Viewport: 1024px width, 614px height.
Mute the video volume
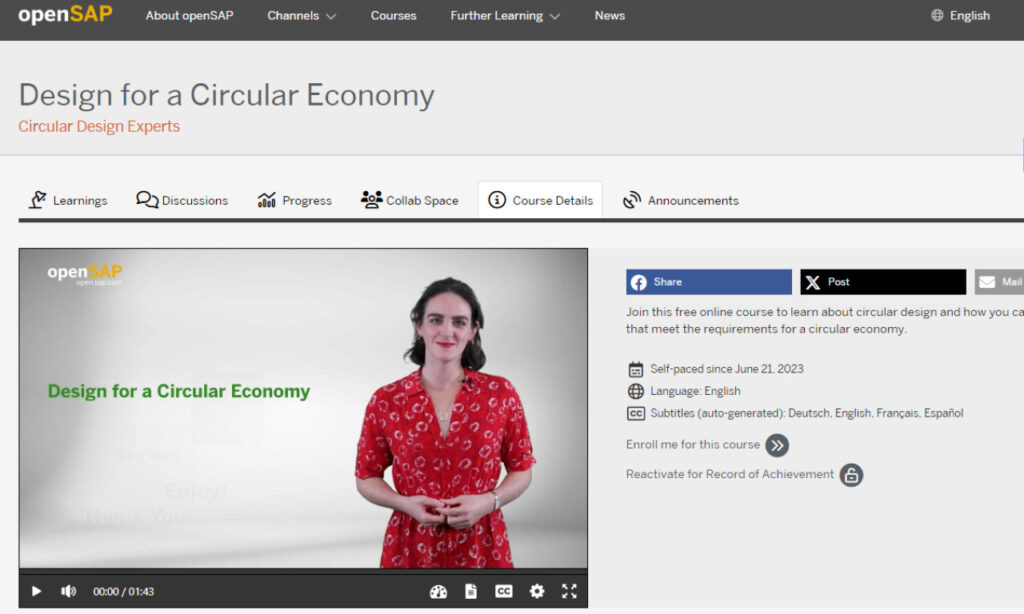click(69, 591)
